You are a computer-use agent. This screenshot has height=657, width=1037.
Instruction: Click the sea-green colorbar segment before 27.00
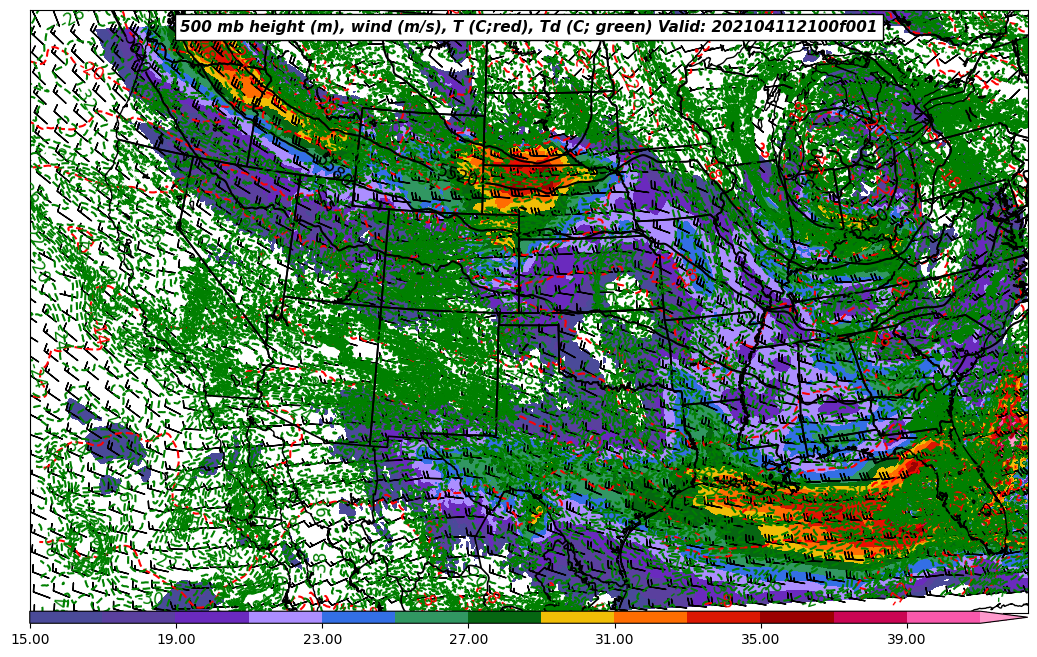432,617
